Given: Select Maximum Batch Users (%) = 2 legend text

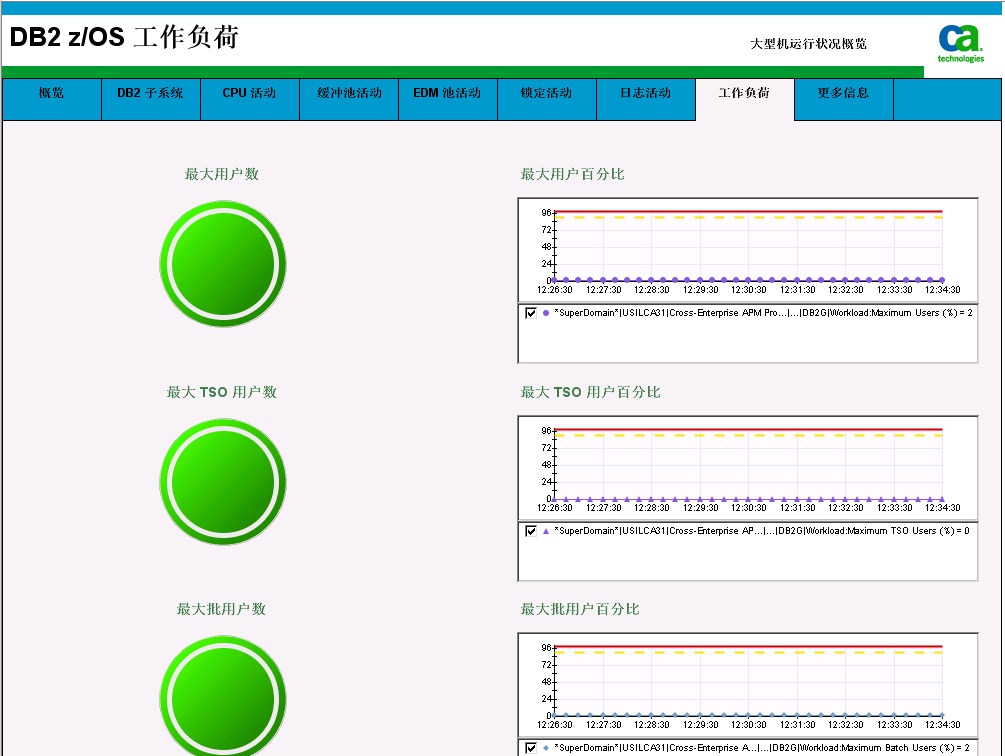Looking at the screenshot, I should [761, 748].
